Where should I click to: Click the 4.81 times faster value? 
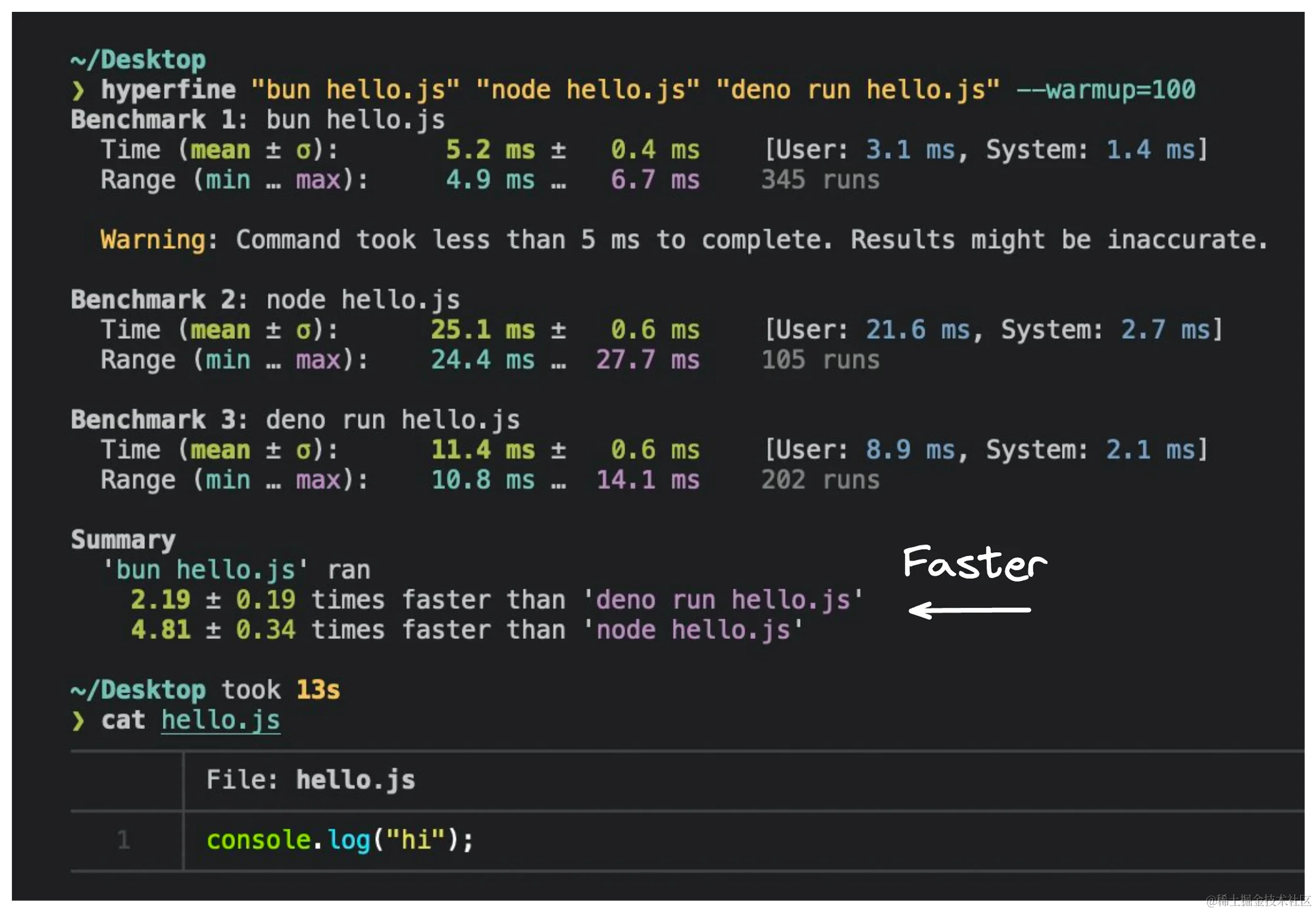(x=161, y=630)
